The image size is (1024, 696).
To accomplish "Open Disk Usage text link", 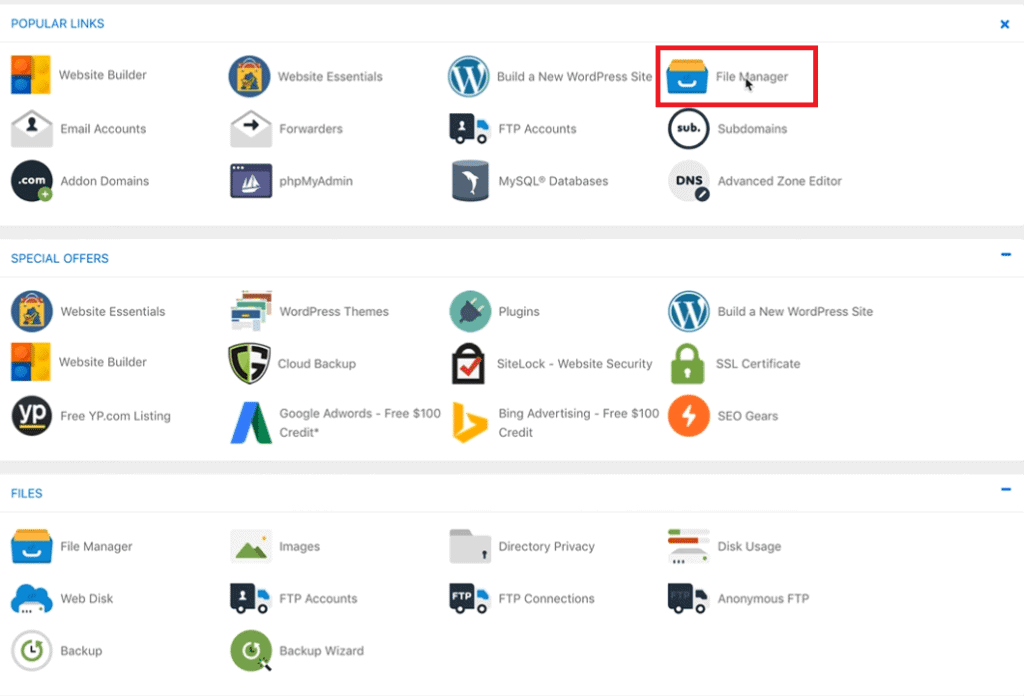I will tap(749, 546).
